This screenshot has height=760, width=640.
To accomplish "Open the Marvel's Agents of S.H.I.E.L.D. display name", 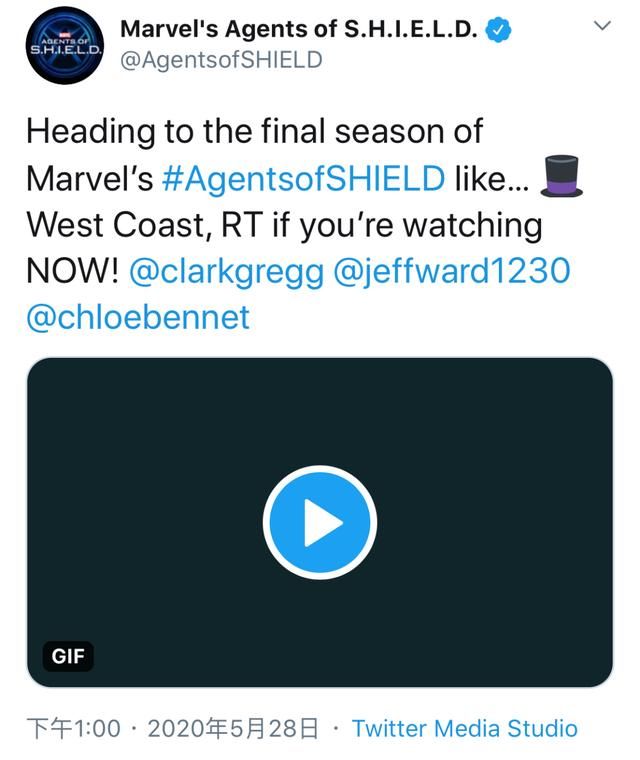I will [300, 30].
